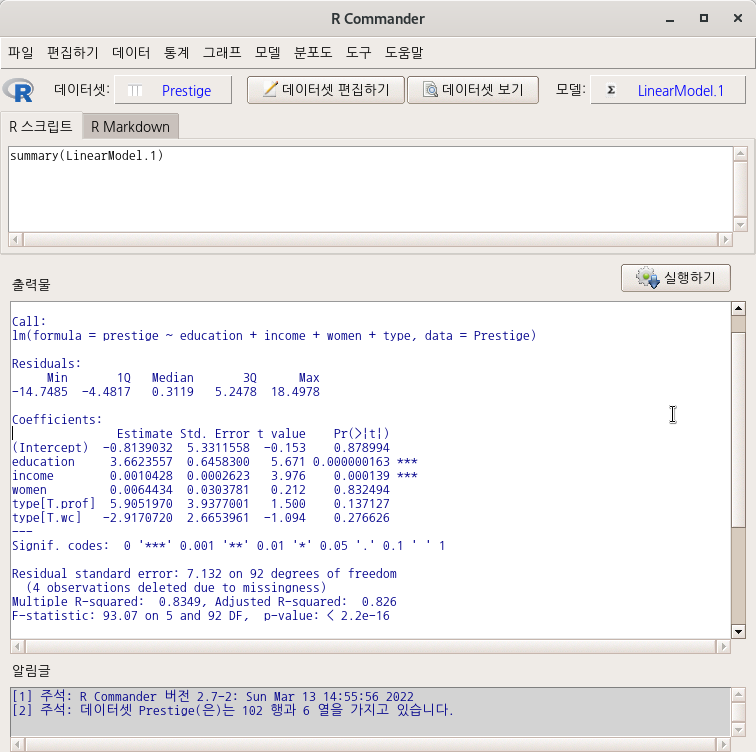Screen dimensions: 756x752
Task: Click the messages pane scroll up arrow
Action: (x=738, y=694)
